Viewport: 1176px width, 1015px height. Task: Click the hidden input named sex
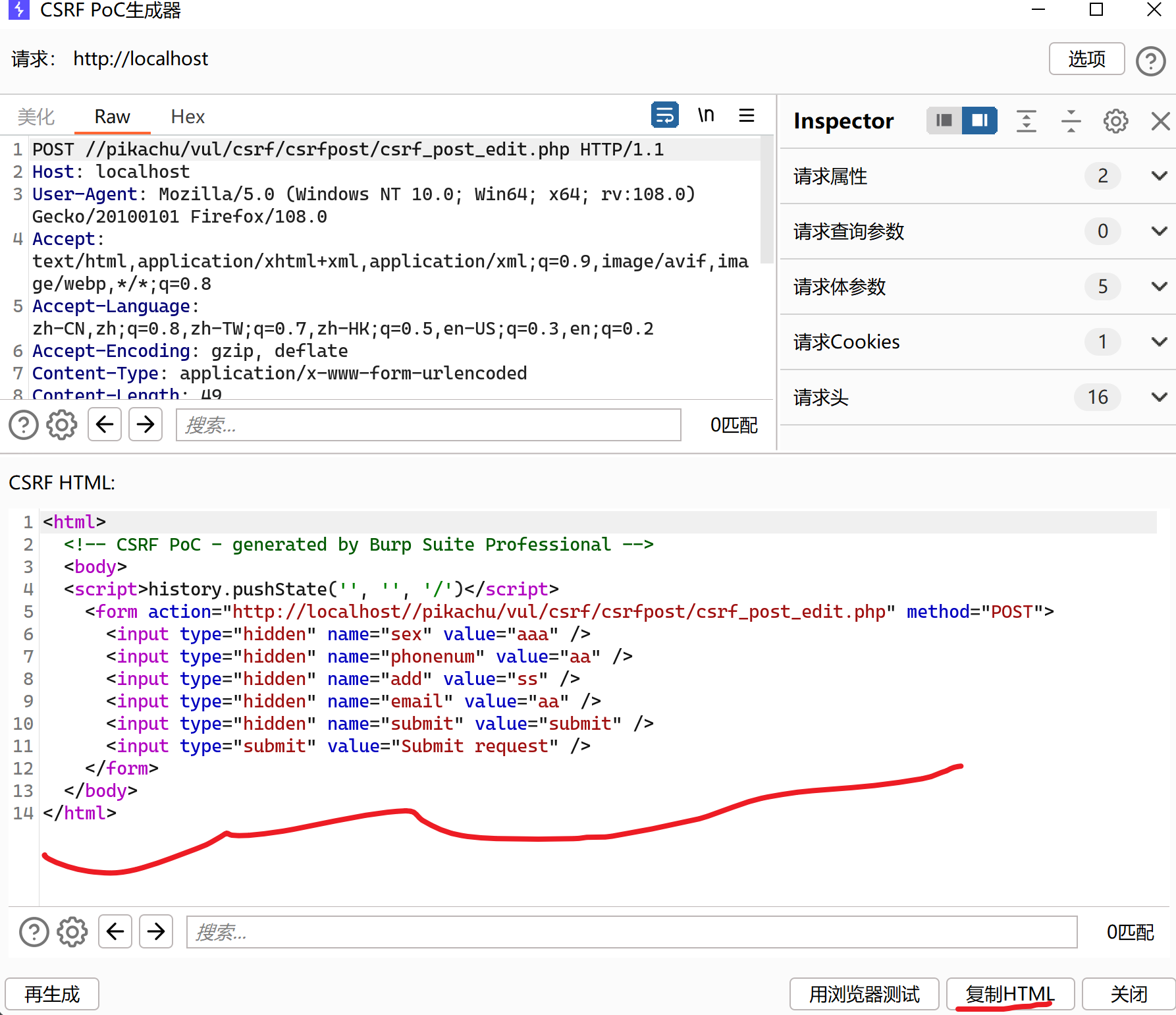[348, 634]
